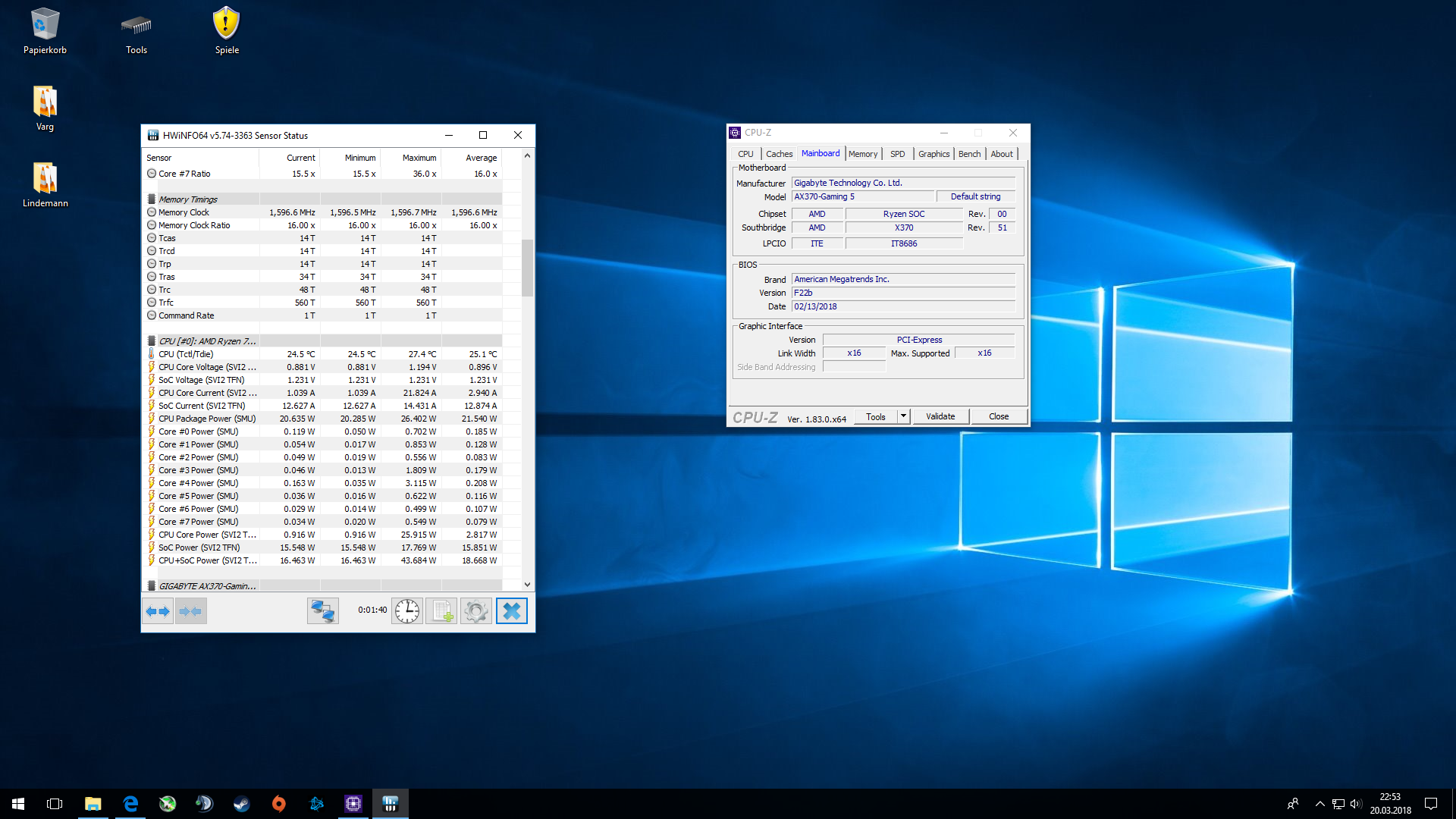Screen dimensions: 1456x819
Task: Reset sensor values with clock button
Action: [x=407, y=611]
